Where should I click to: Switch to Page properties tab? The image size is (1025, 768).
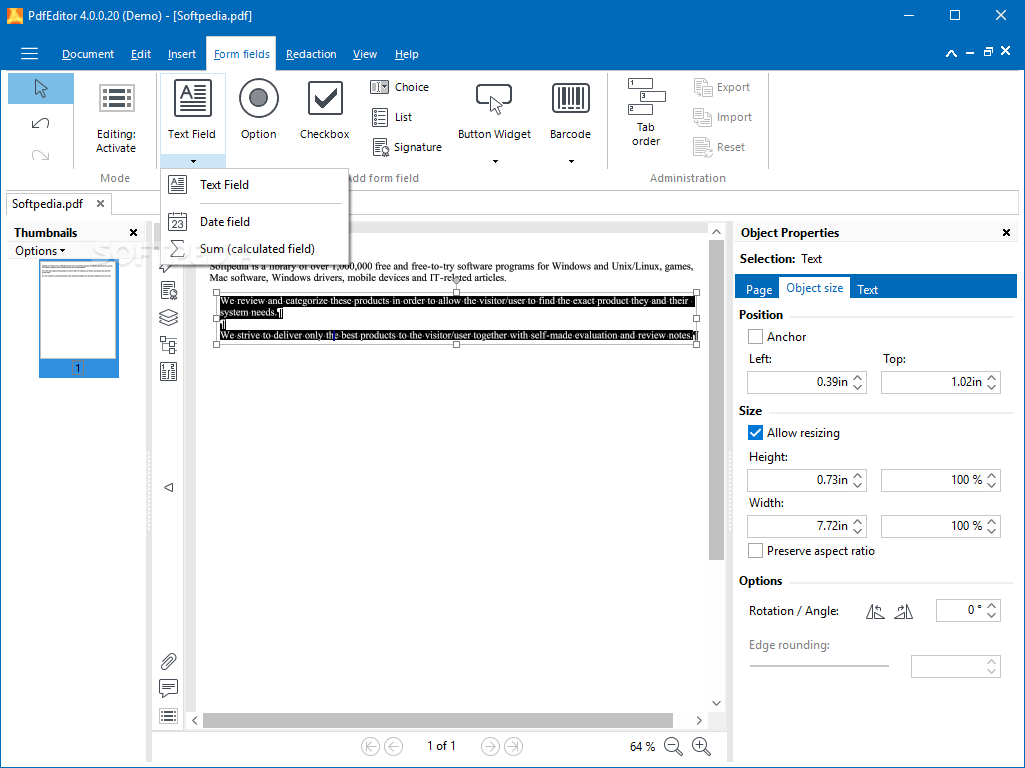[x=759, y=289]
